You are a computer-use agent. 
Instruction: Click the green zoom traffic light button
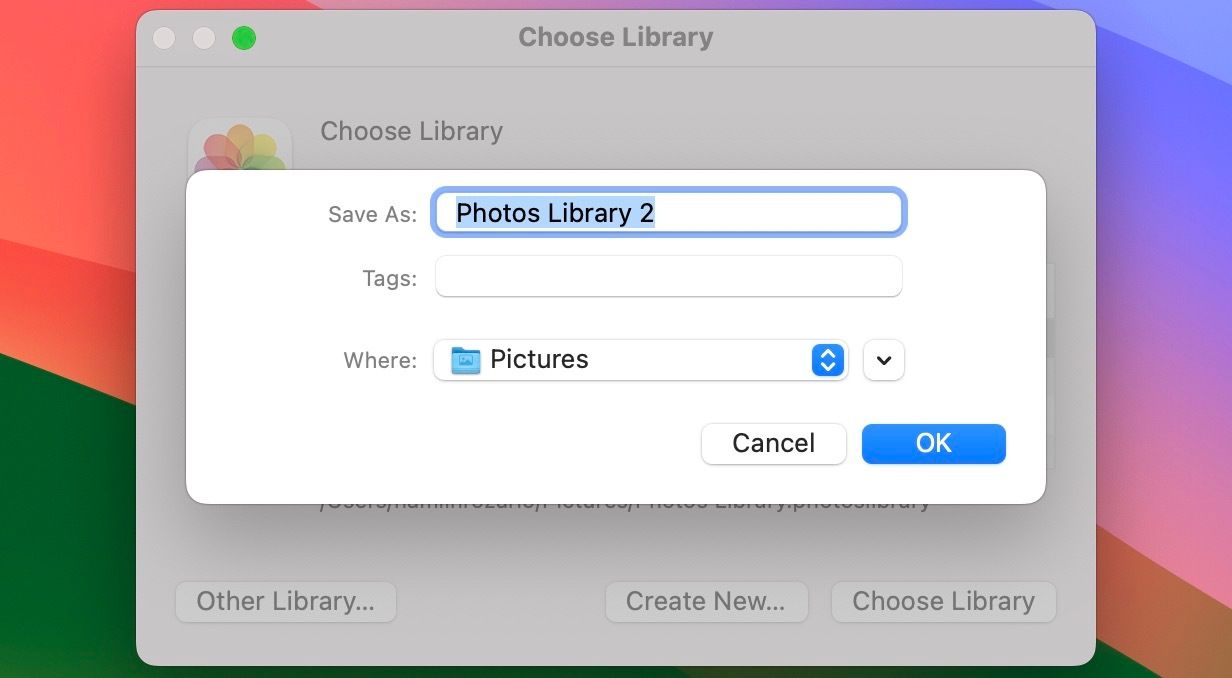pyautogui.click(x=242, y=37)
